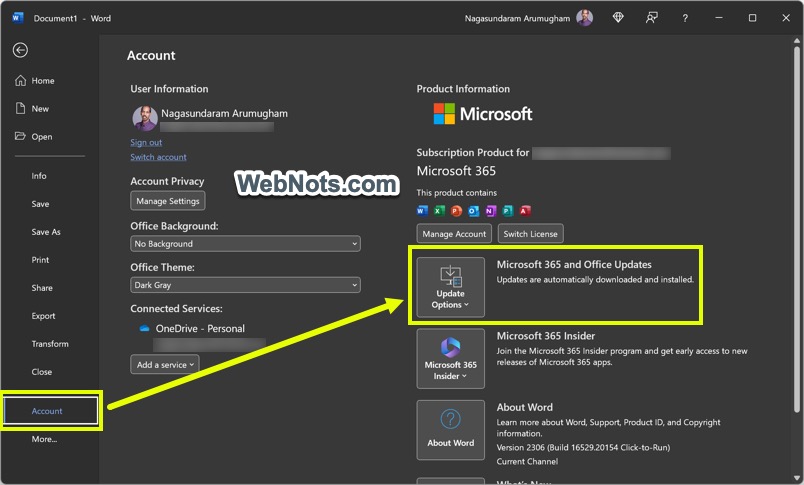Screen dimensions: 804x485
Task: Open the Office Background dropdown
Action: click(245, 244)
